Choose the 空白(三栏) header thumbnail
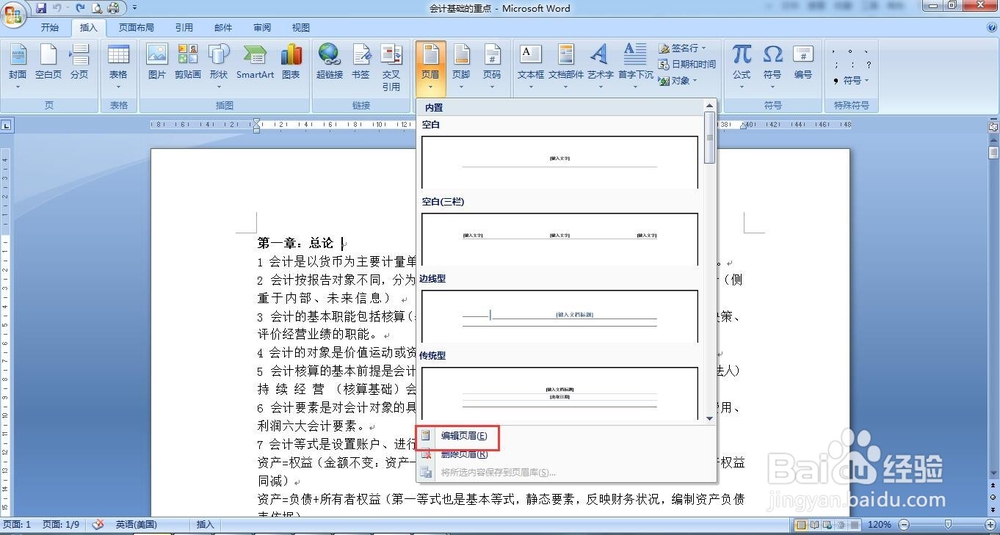Viewport: 1000px width, 535px height. [559, 239]
